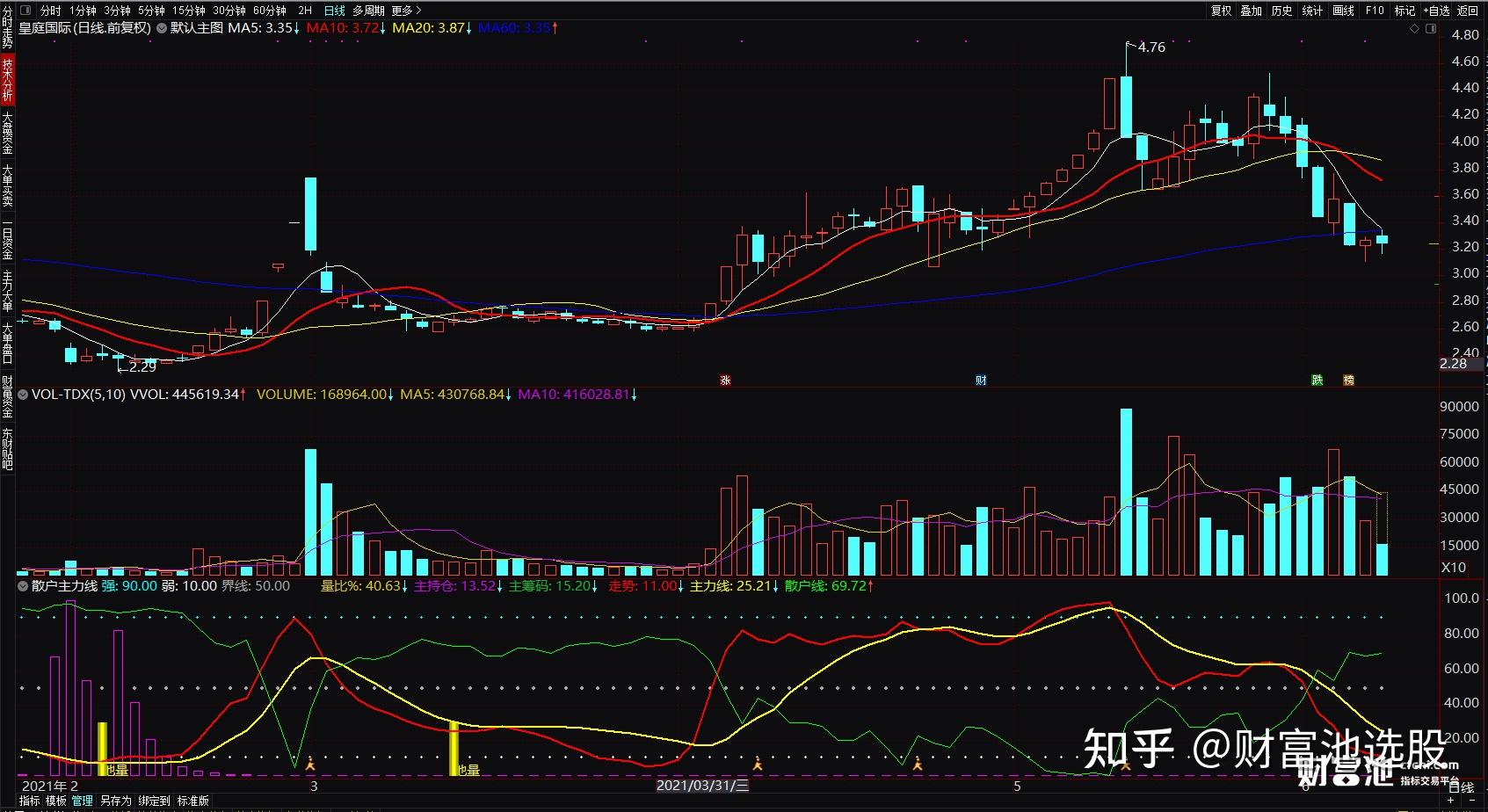Open the 东财贴吧 sidebar tab
The width and height of the screenshot is (1488, 812).
[x=7, y=449]
